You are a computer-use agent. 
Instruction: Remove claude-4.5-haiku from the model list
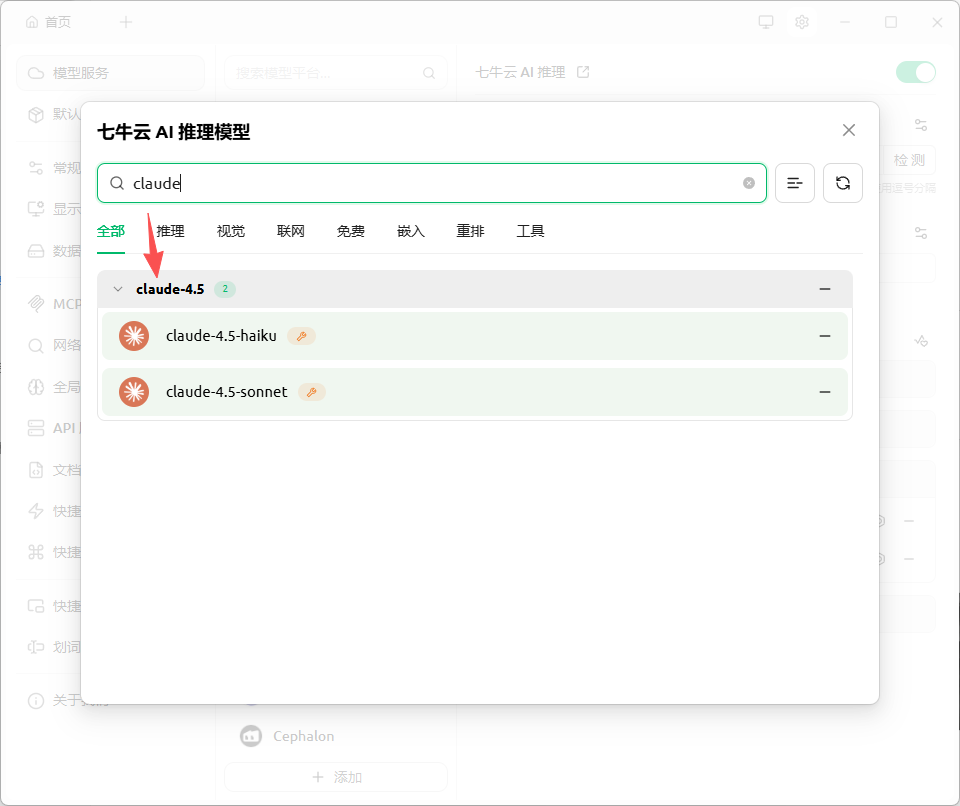tap(825, 336)
